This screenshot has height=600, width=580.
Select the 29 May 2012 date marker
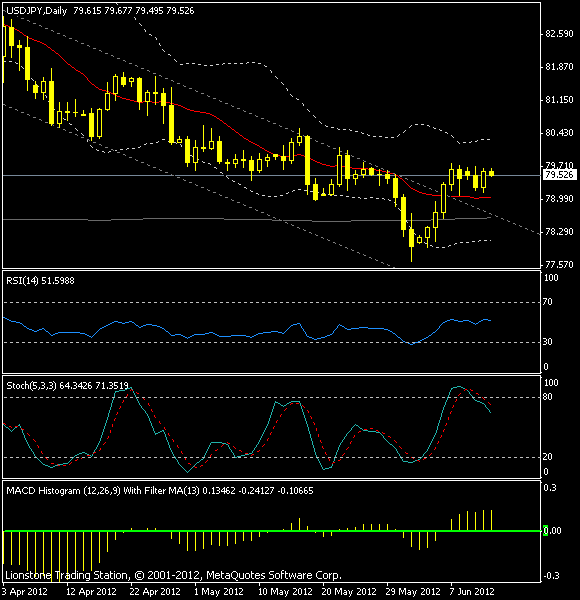(x=413, y=592)
